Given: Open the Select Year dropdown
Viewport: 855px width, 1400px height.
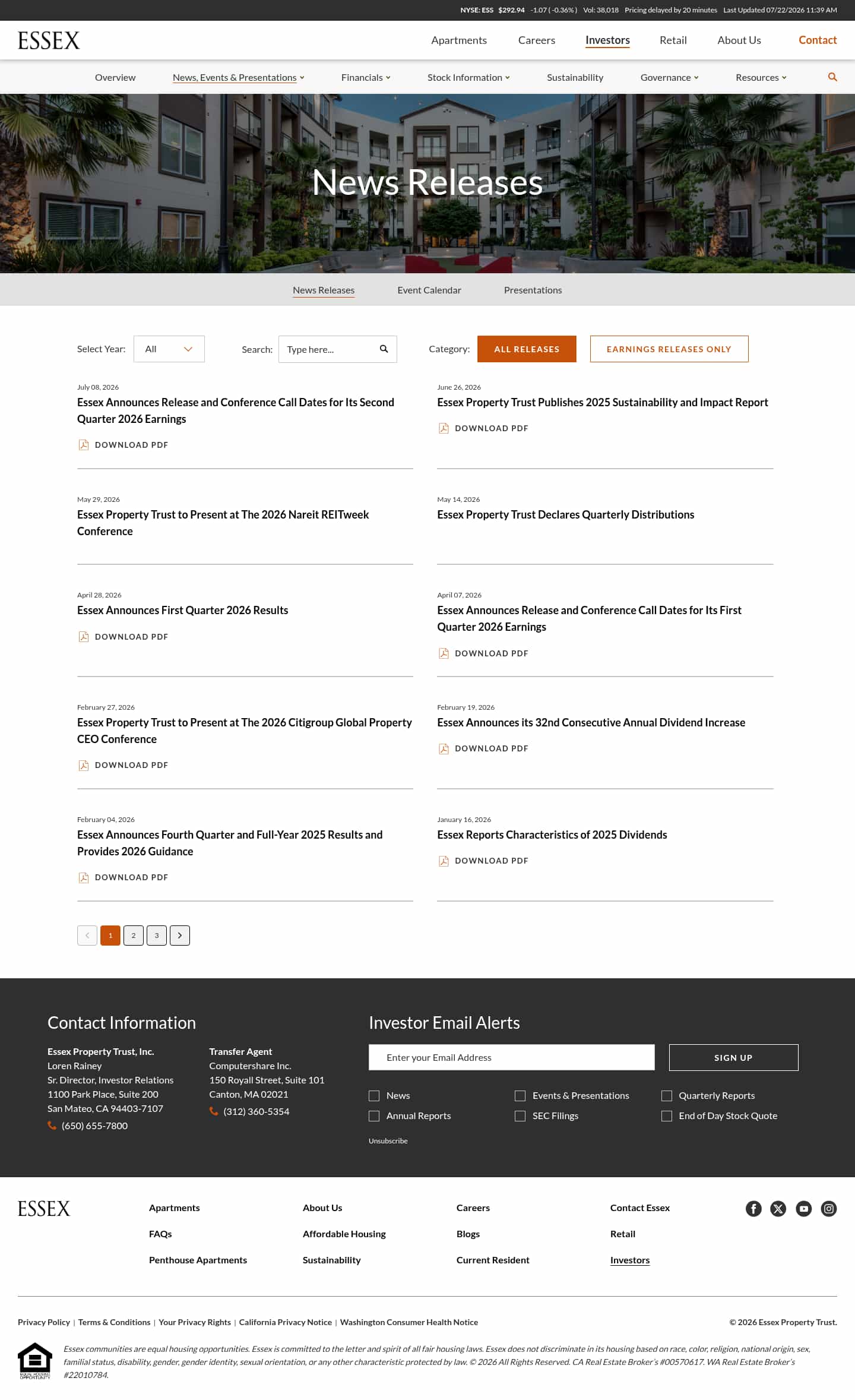Looking at the screenshot, I should click(x=169, y=349).
